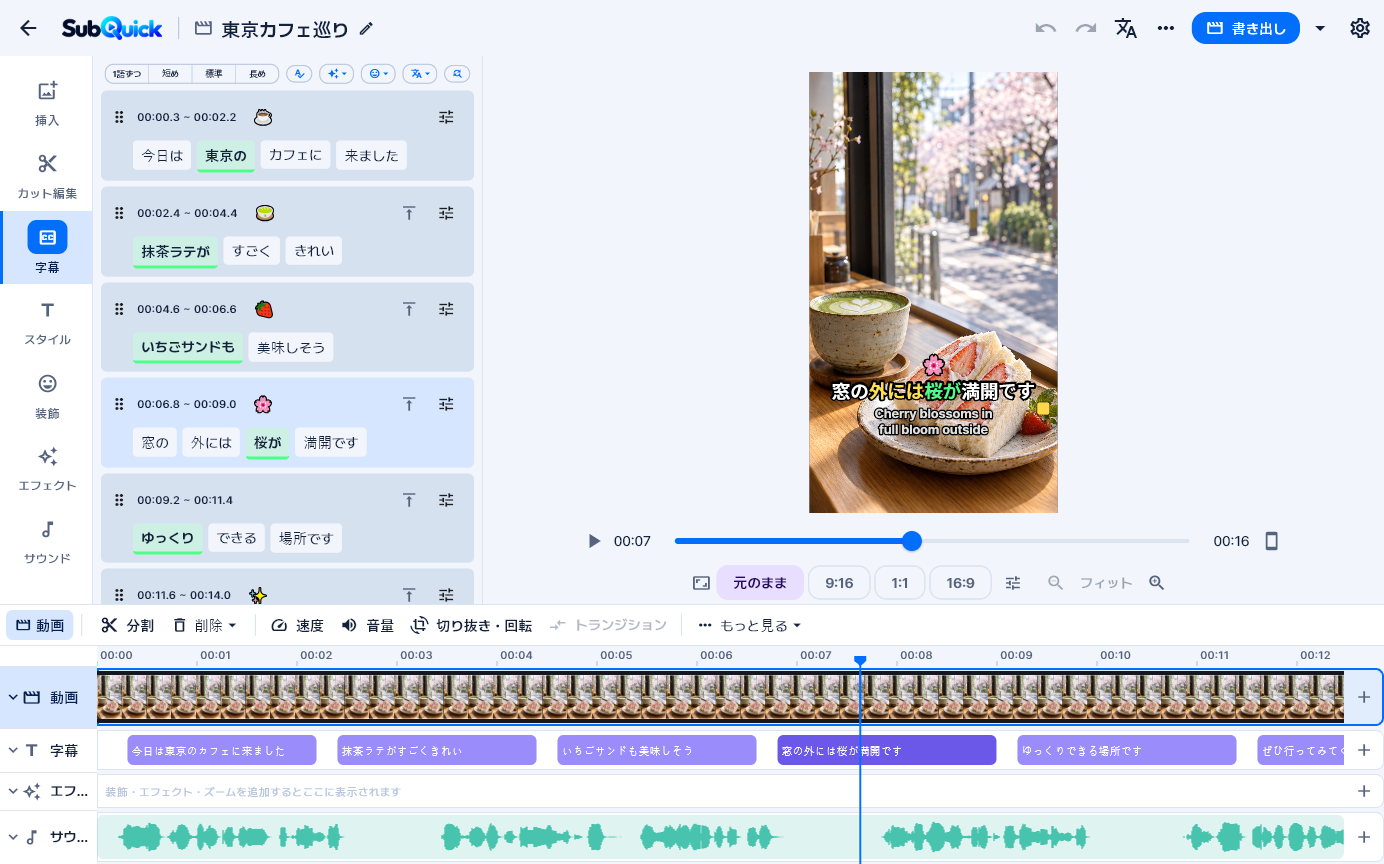Image resolution: width=1384 pixels, height=864 pixels.
Task: Select 1語ずつ caption length option
Action: tap(127, 74)
